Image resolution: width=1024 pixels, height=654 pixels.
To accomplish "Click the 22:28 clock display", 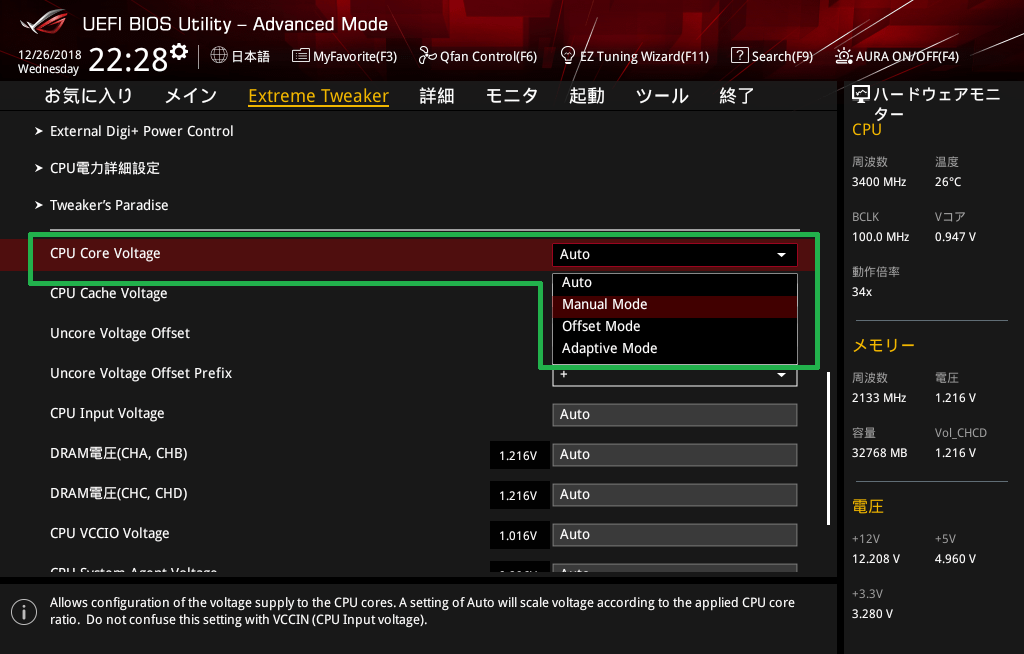I will 128,60.
